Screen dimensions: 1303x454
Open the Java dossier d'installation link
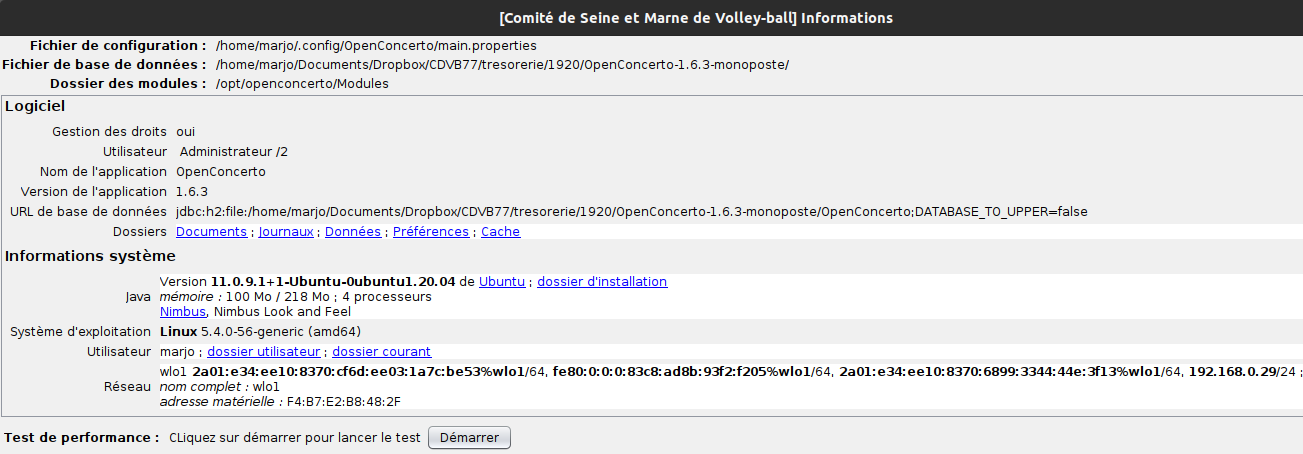[x=602, y=282]
